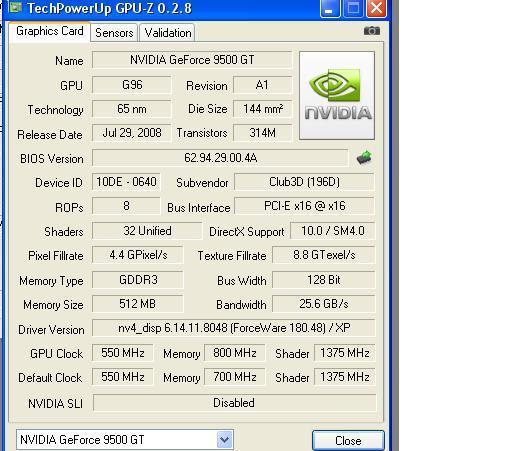Open the GPU selection dropdown arrow
Image resolution: width=512 pixels, height=451 pixels.
coord(224,440)
